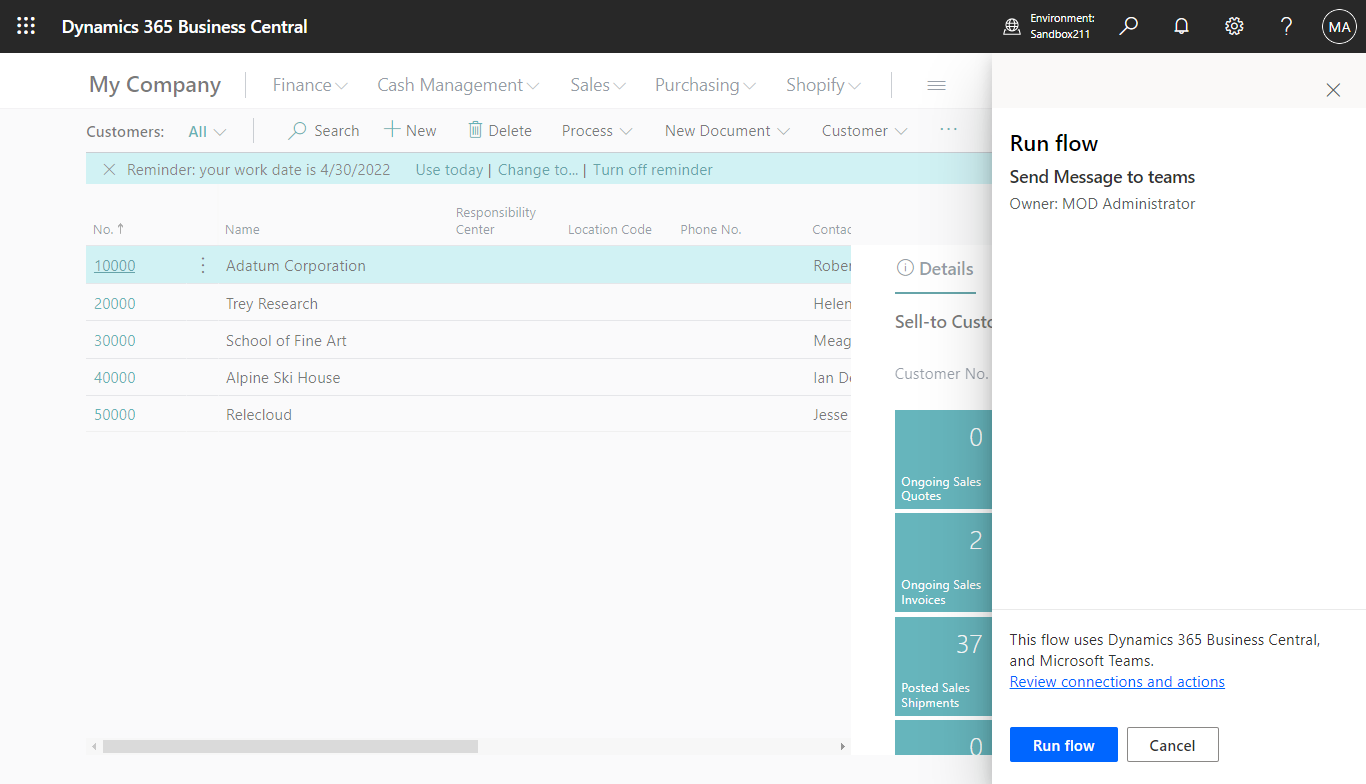Open the Microsoft 365 app launcher grid

tap(25, 26)
